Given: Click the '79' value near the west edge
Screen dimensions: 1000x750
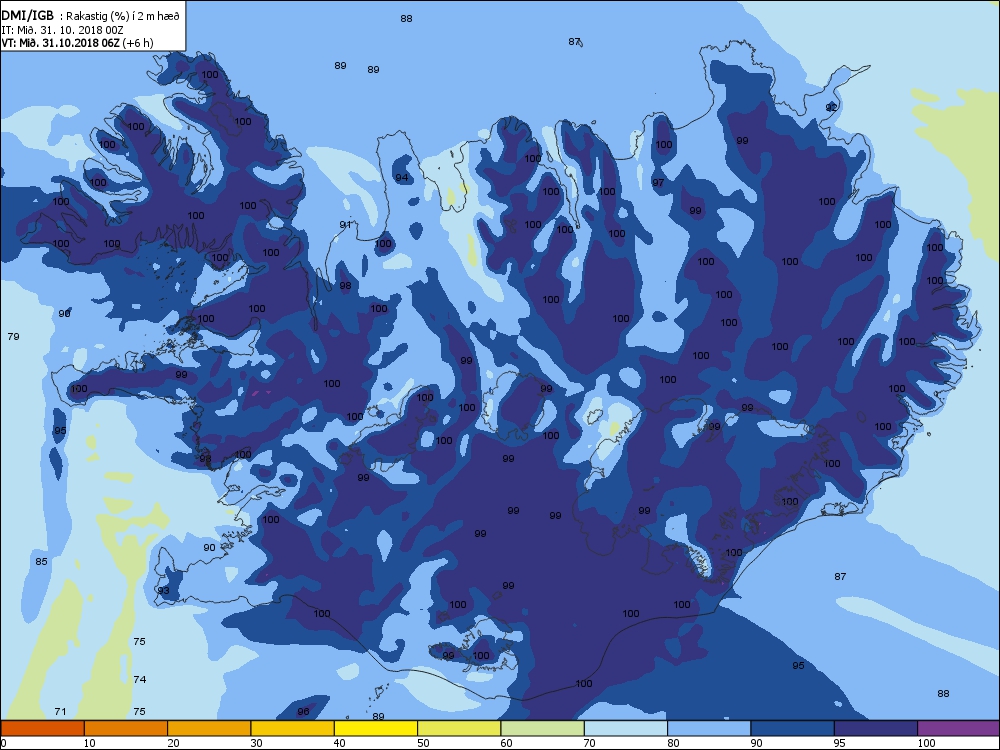Looking at the screenshot, I should pos(13,336).
